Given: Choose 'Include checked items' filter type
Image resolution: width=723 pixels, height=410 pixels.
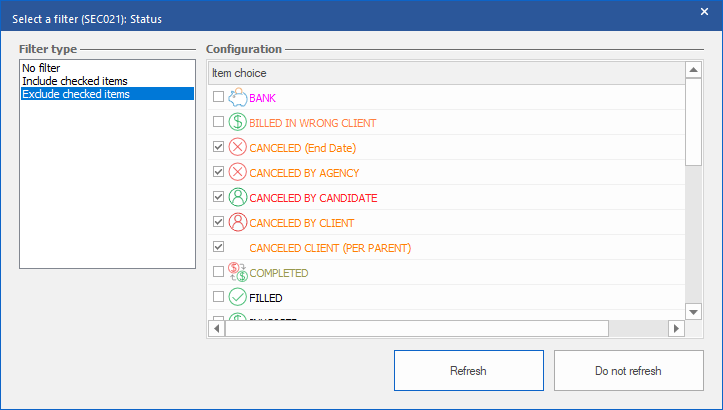Looking at the screenshot, I should (x=74, y=81).
